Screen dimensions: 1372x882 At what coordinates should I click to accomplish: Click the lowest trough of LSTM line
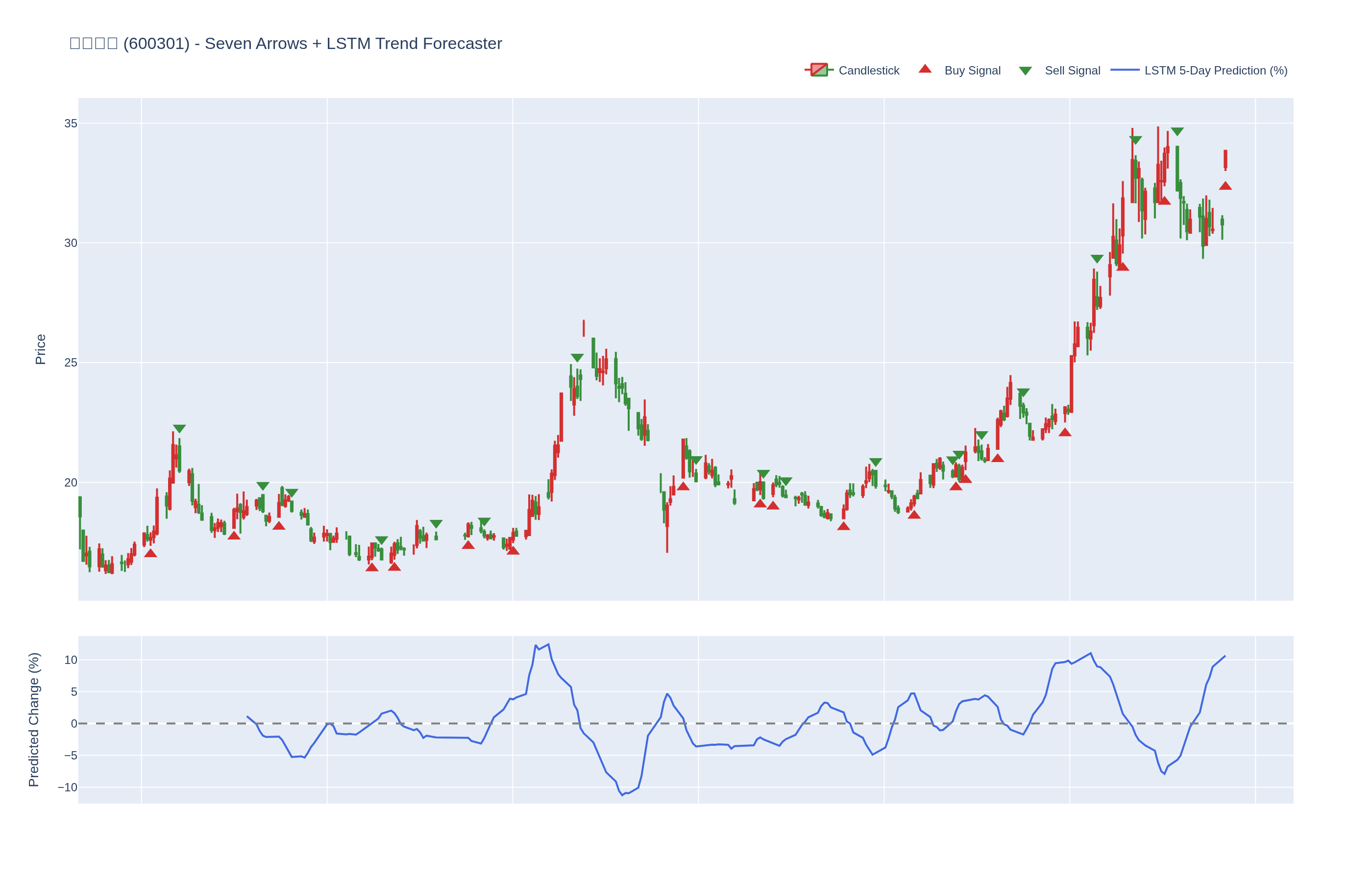coord(622,795)
